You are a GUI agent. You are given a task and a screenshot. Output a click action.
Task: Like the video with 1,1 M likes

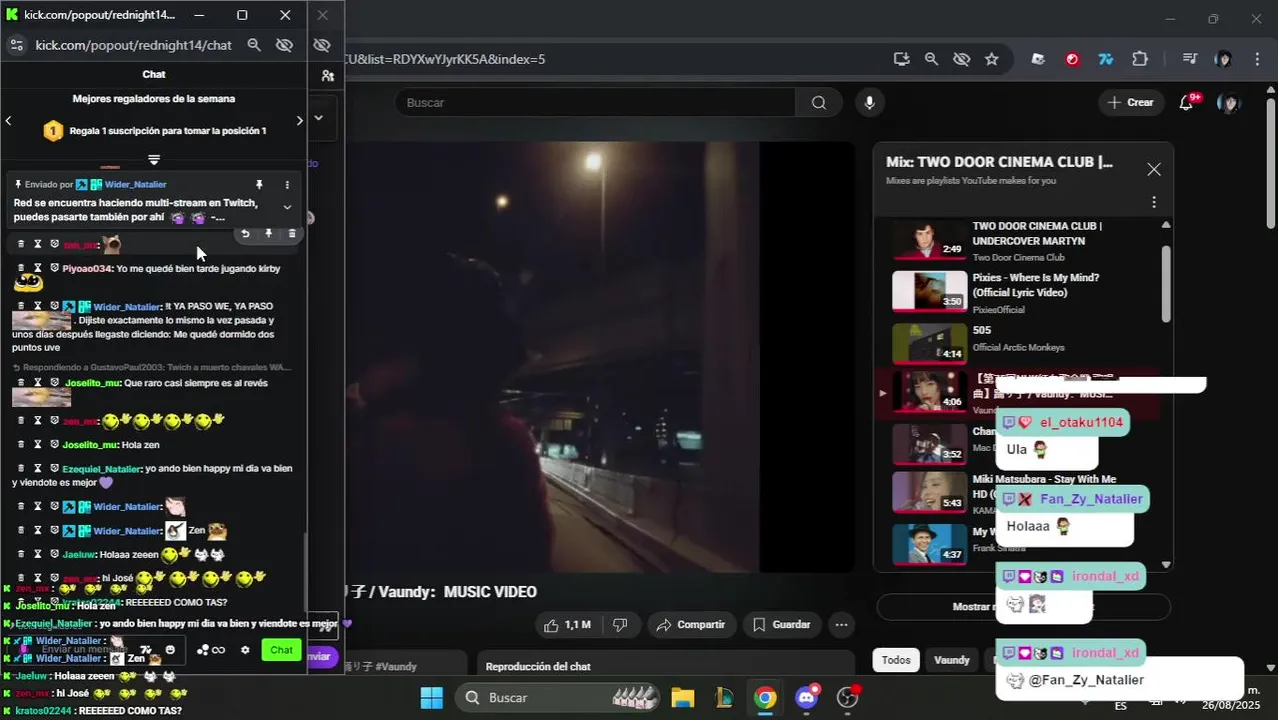click(x=567, y=625)
